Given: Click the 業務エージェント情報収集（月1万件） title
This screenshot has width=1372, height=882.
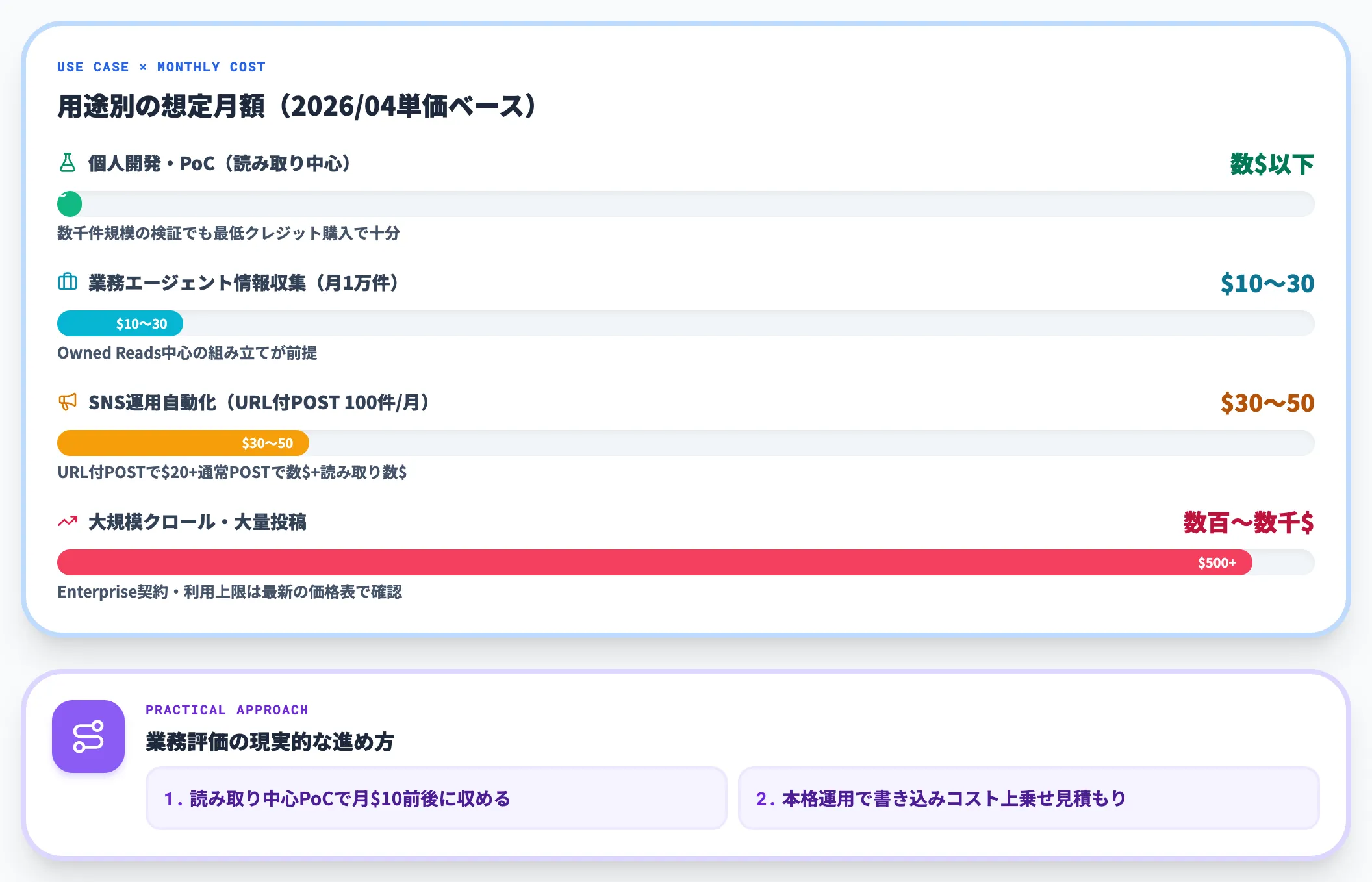Looking at the screenshot, I should point(244,283).
